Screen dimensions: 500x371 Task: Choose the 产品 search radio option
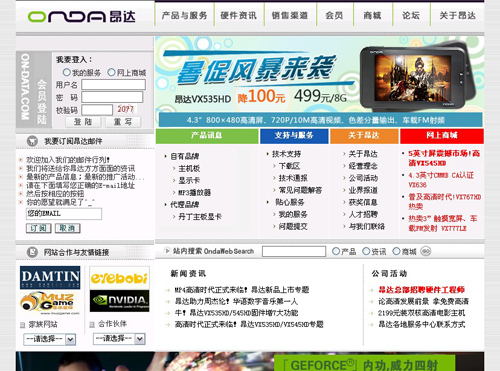click(x=336, y=251)
